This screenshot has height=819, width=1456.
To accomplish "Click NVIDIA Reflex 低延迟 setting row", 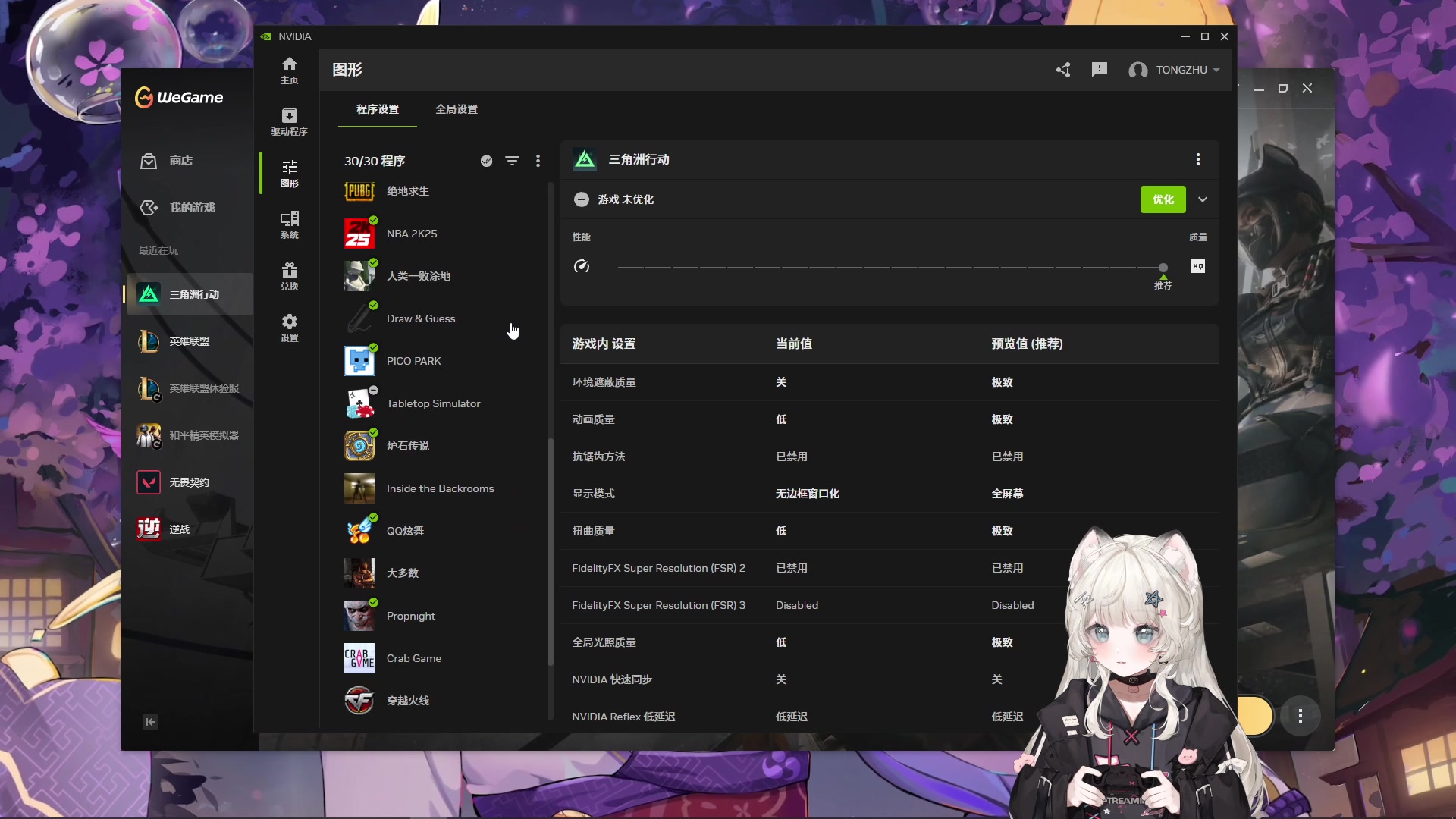I will pos(890,717).
